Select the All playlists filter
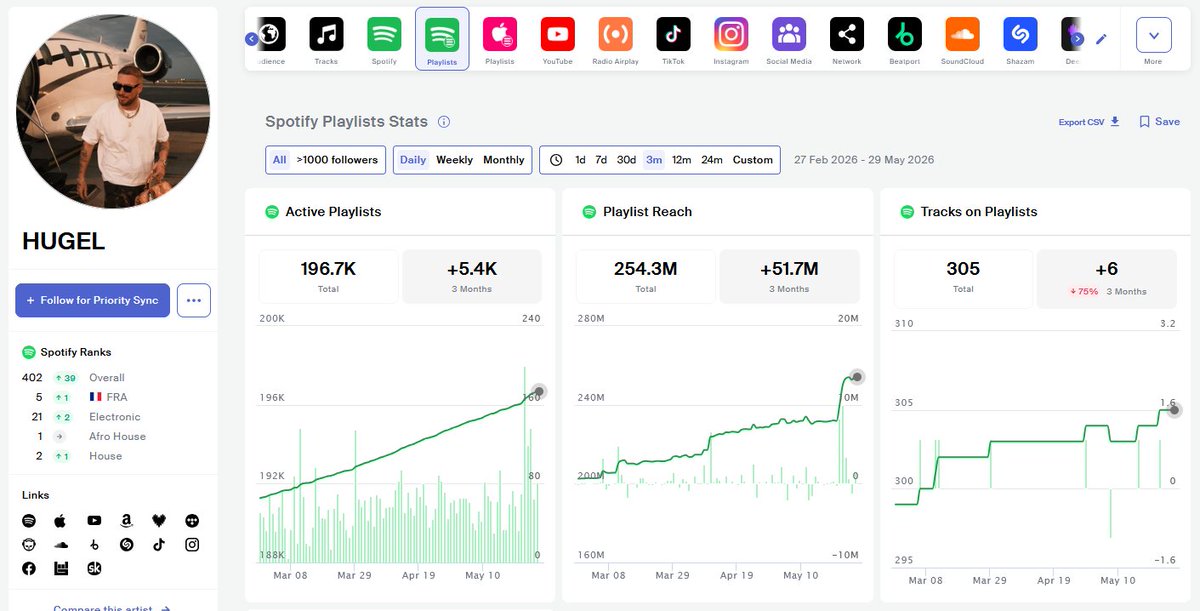Screen dimensions: 1200x611 pos(279,160)
